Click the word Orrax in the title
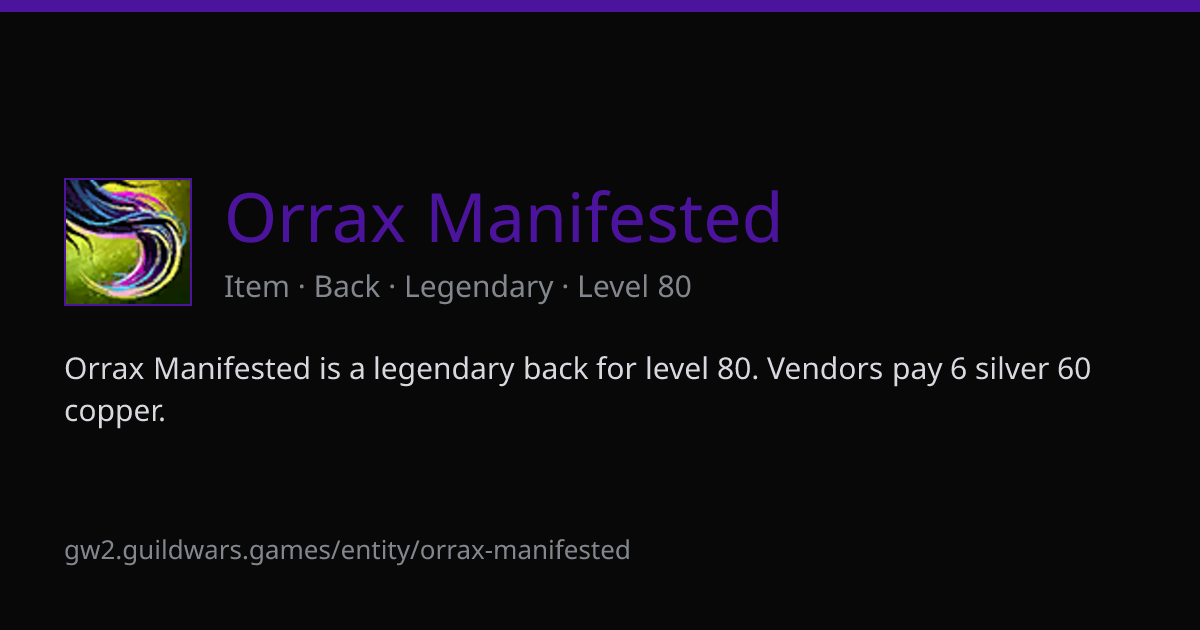This screenshot has height=630, width=1200. click(316, 217)
